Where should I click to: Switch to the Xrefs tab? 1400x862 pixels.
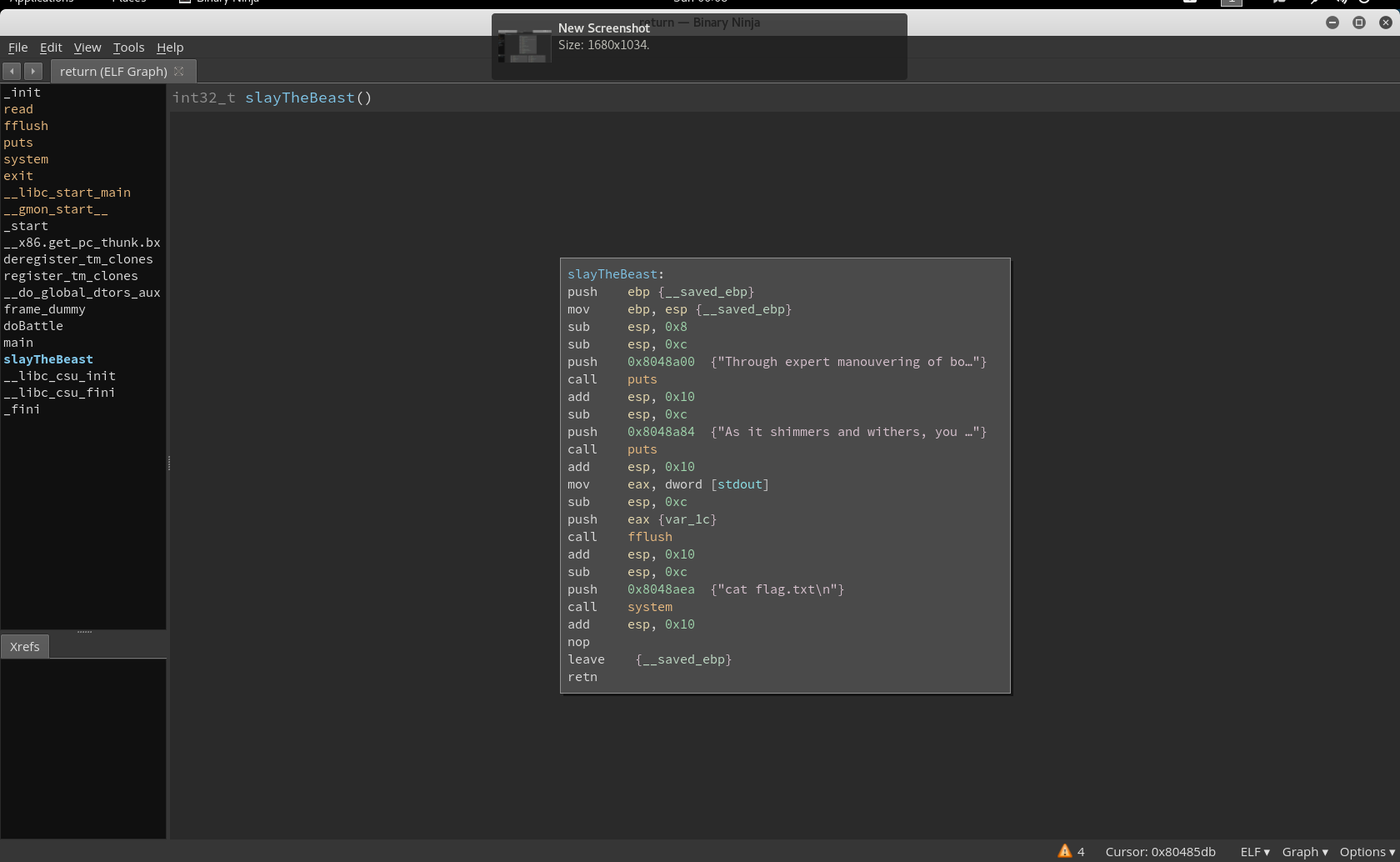[25, 646]
